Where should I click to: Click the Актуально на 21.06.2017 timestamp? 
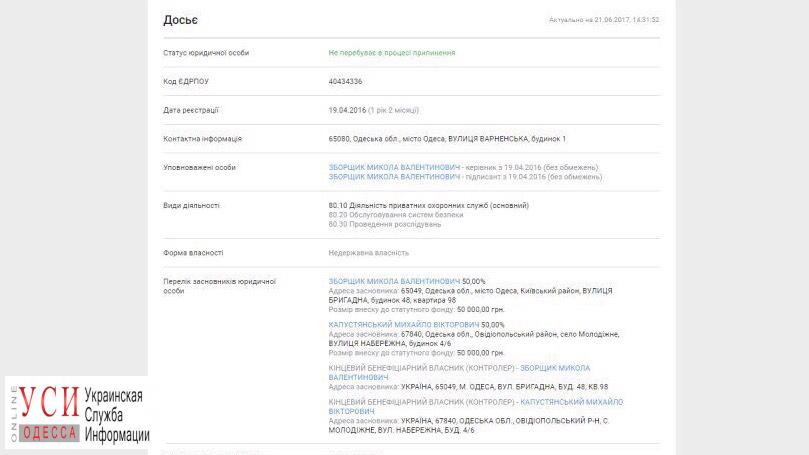click(604, 20)
